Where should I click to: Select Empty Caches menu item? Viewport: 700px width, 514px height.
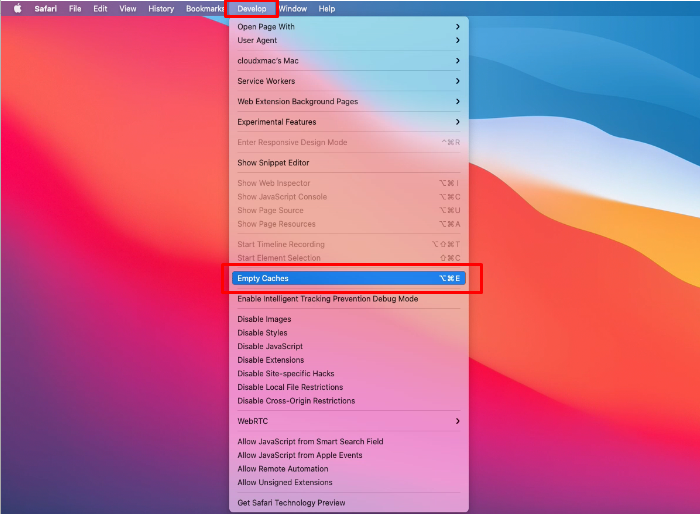[349, 278]
